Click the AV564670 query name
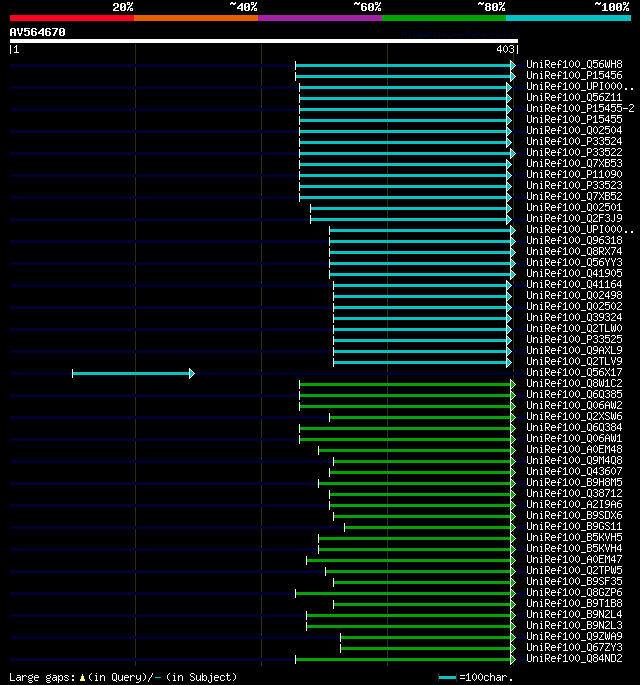The image size is (640, 685). point(38,32)
